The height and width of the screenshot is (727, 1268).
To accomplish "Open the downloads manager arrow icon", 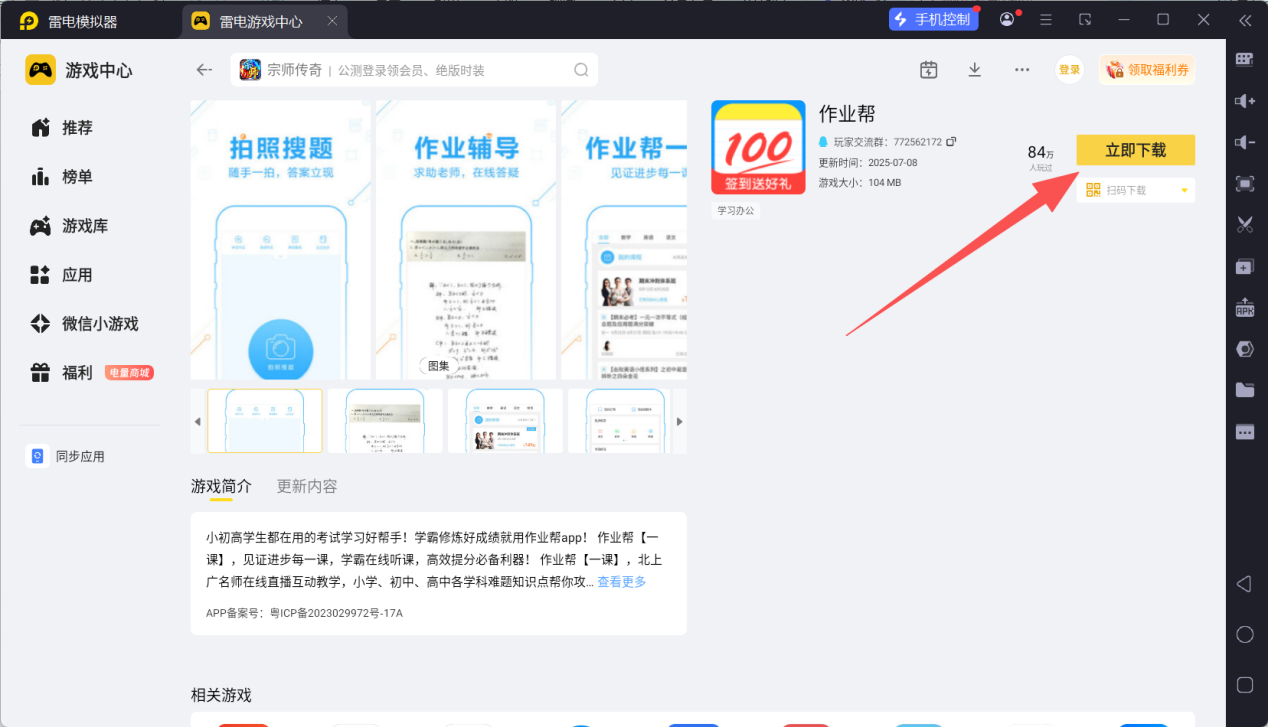I will point(975,69).
